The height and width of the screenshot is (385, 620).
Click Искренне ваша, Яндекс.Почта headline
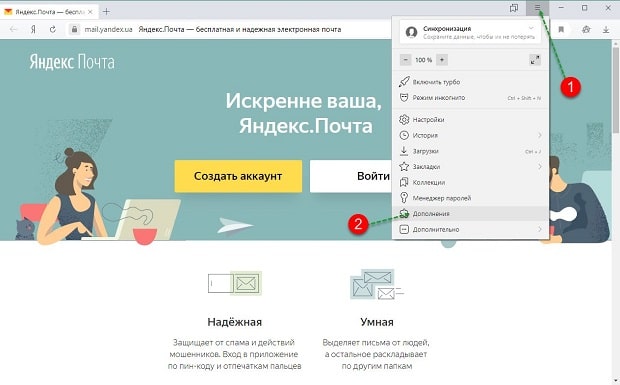point(304,113)
